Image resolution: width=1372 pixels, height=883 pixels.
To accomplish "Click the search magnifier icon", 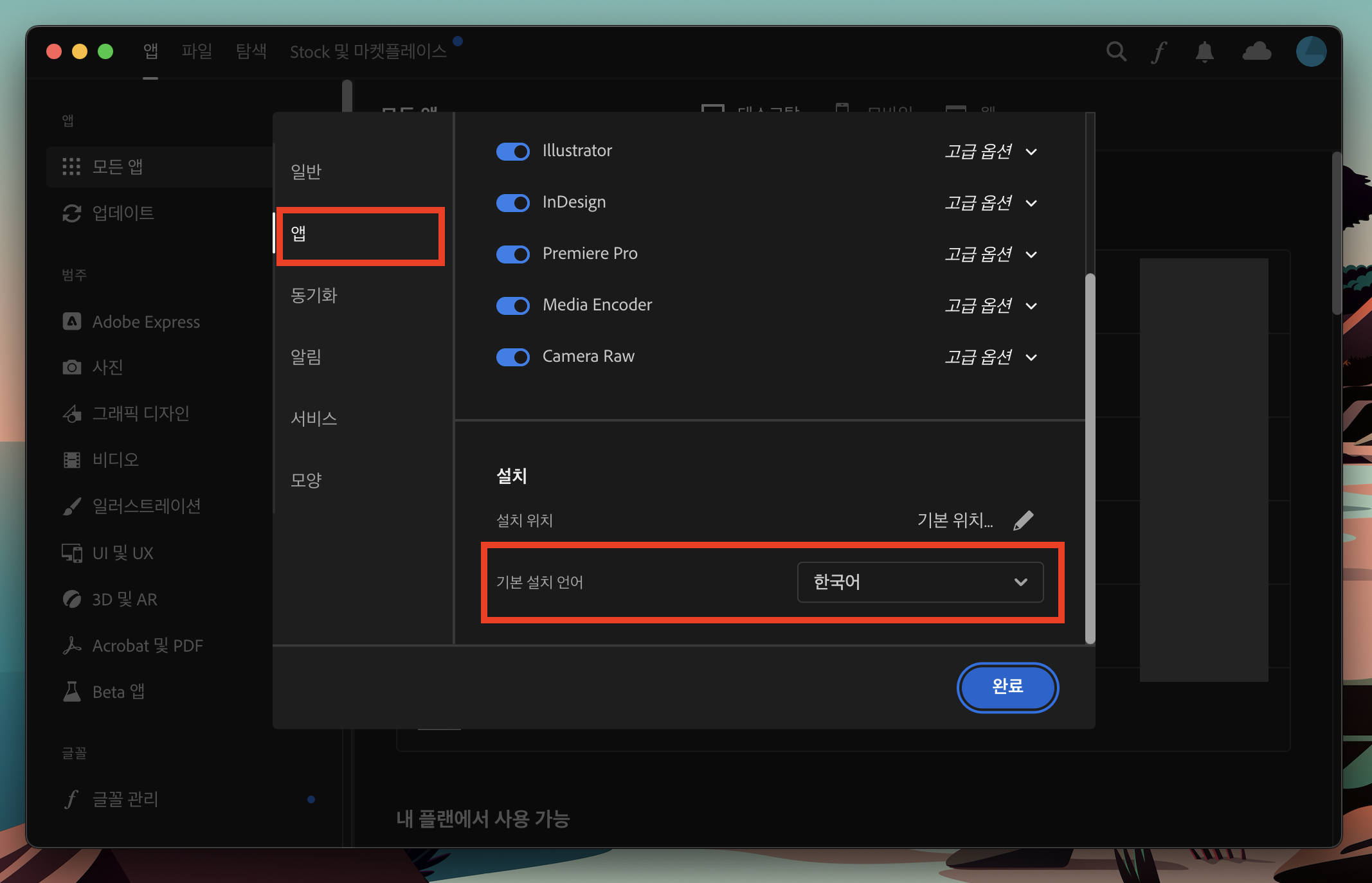I will pyautogui.click(x=1116, y=51).
